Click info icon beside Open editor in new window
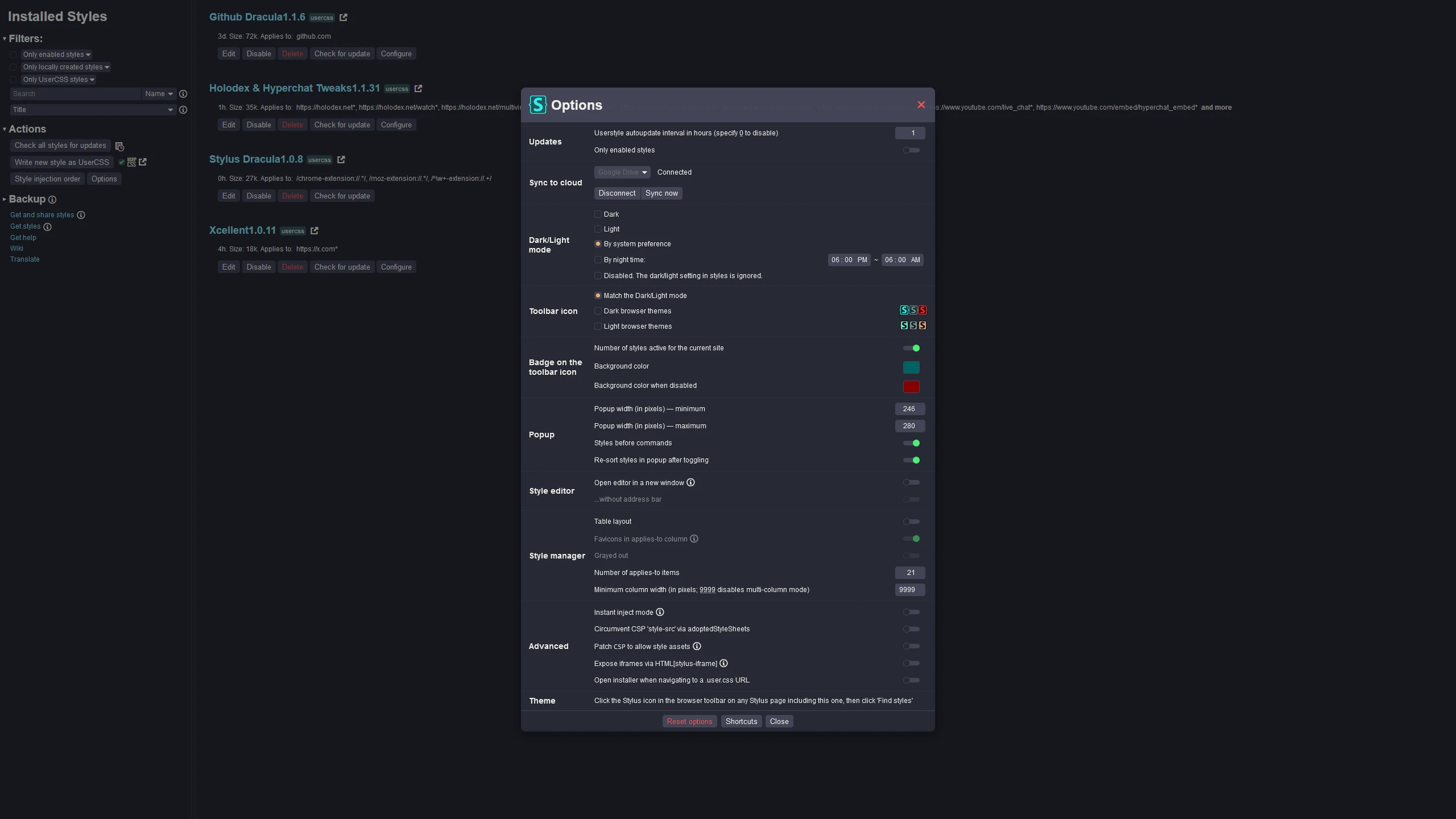Image resolution: width=1456 pixels, height=819 pixels. click(690, 483)
